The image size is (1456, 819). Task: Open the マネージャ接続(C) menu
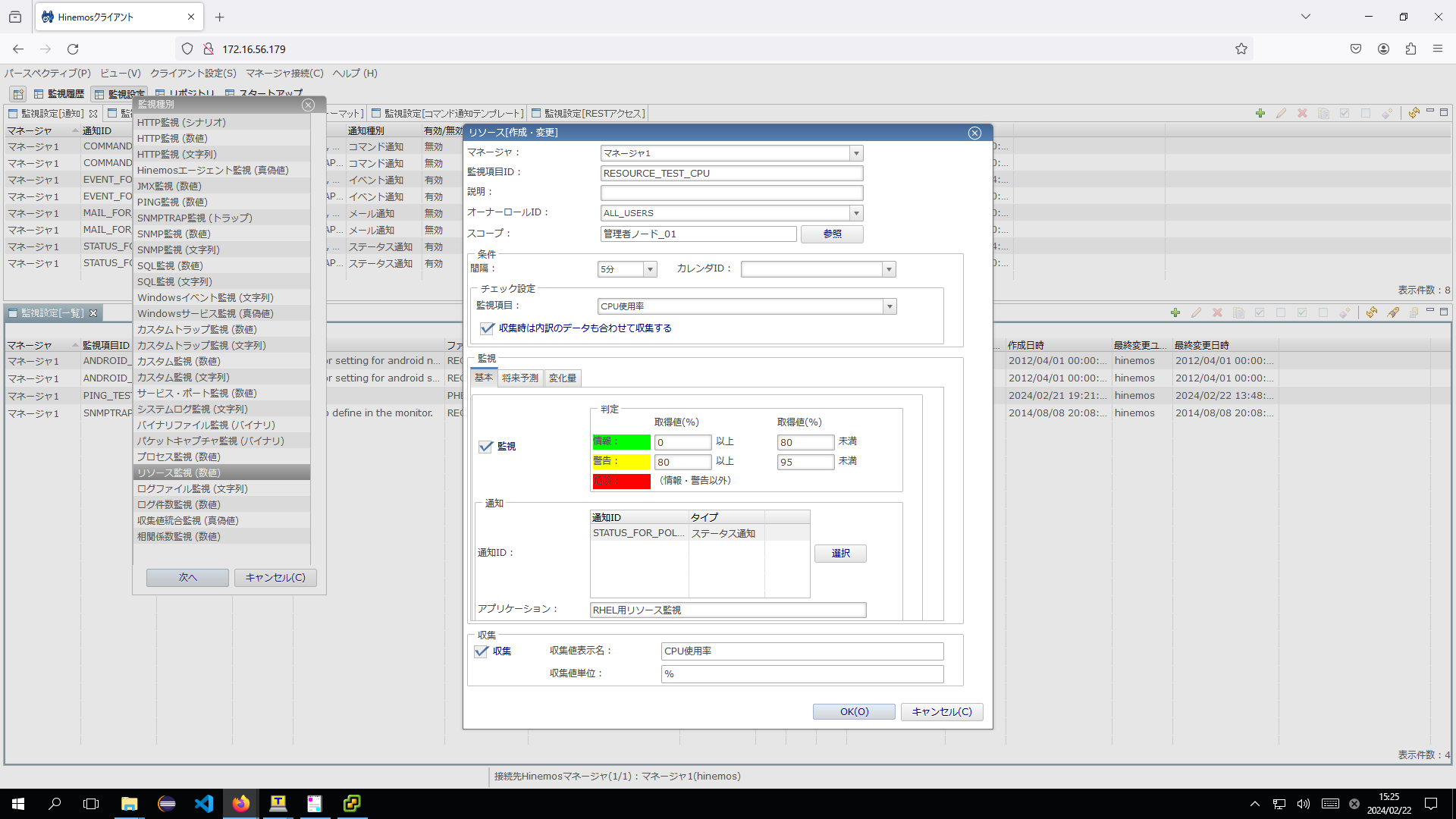coord(284,74)
